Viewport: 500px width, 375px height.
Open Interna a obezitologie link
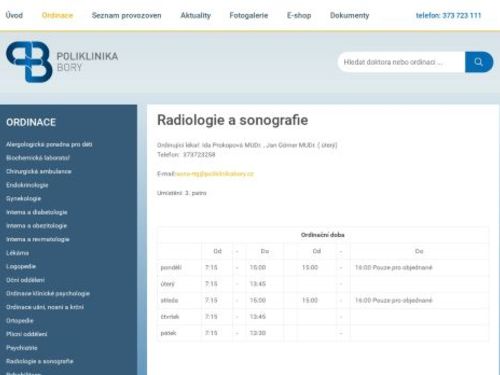[x=36, y=226]
